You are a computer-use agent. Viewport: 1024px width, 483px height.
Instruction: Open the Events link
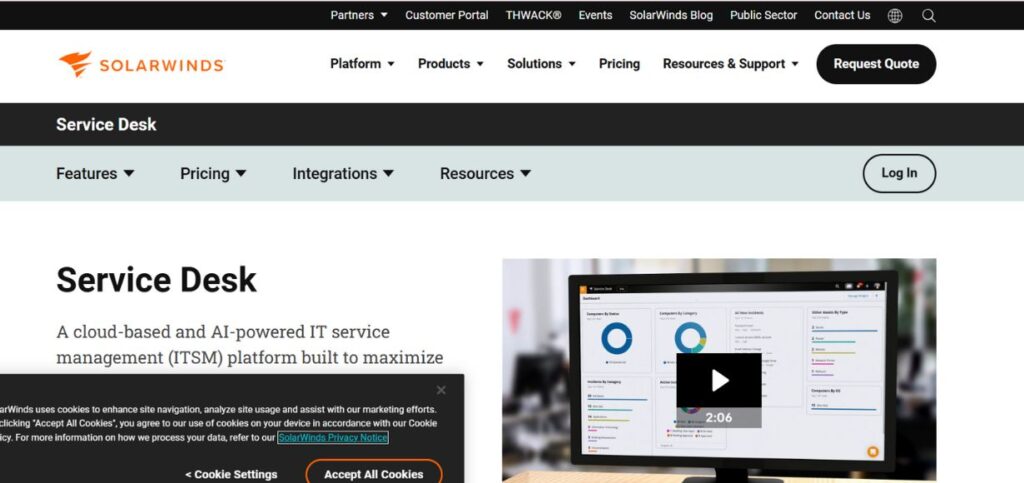click(596, 15)
